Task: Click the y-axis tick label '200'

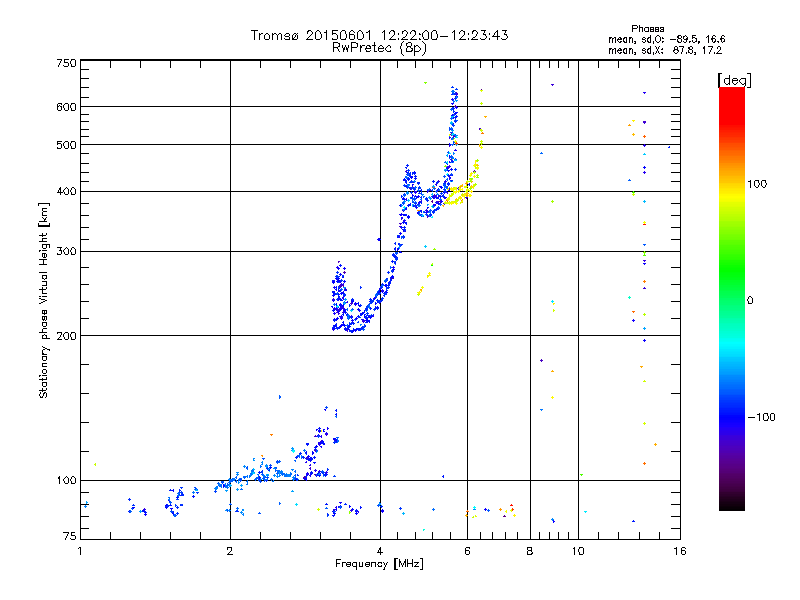Action: click(66, 336)
